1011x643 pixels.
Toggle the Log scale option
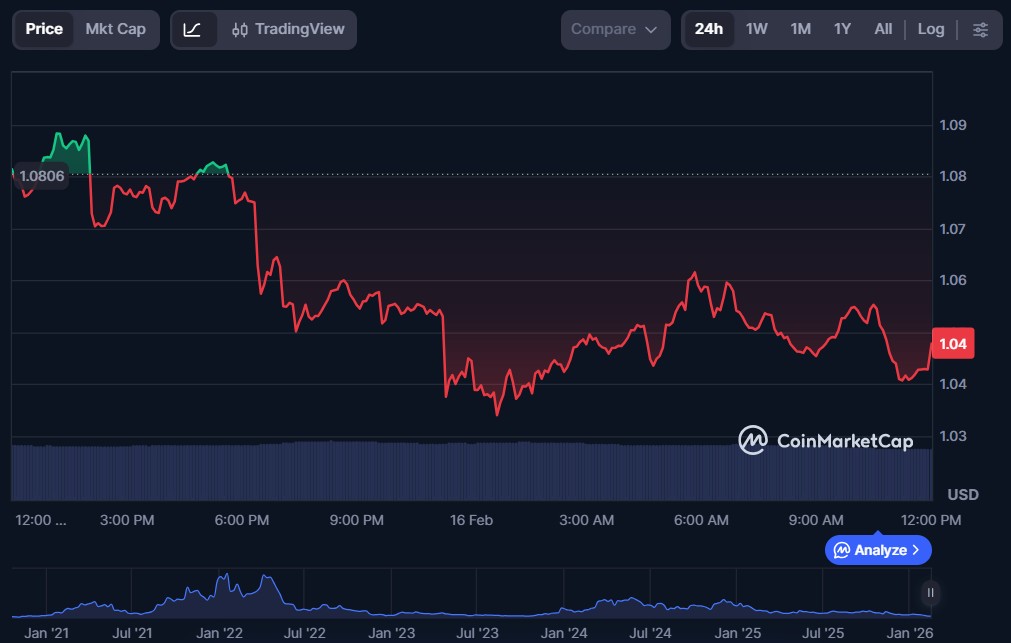930,29
